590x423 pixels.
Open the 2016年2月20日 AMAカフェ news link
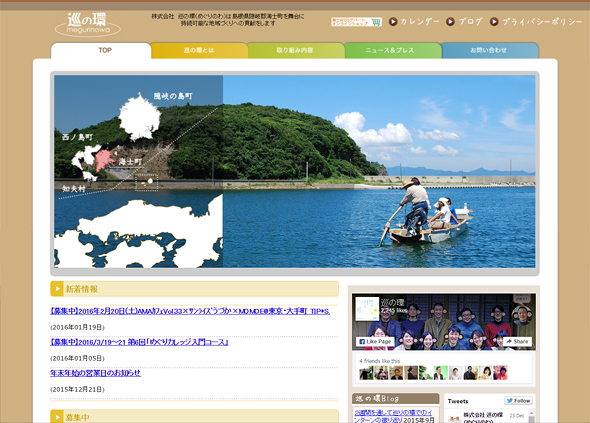point(190,311)
